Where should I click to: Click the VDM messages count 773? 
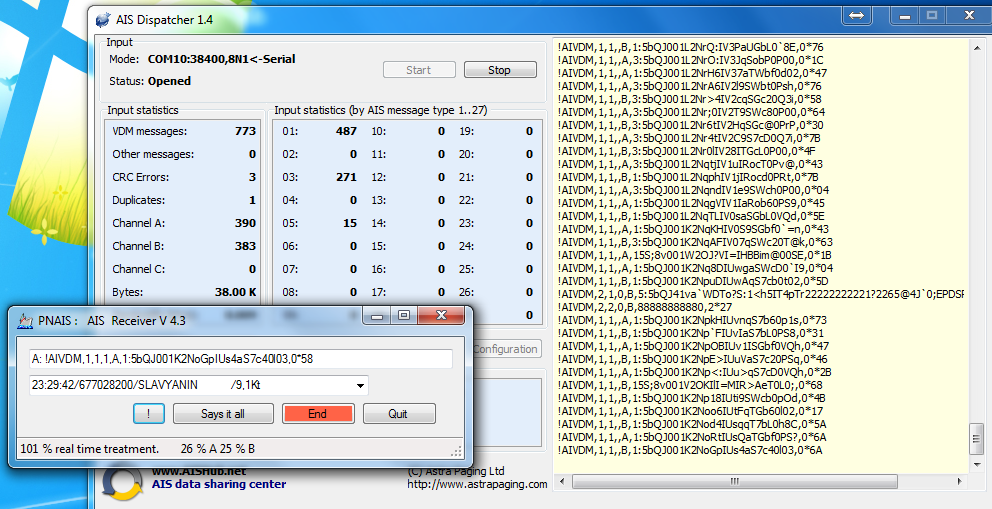coord(245,132)
